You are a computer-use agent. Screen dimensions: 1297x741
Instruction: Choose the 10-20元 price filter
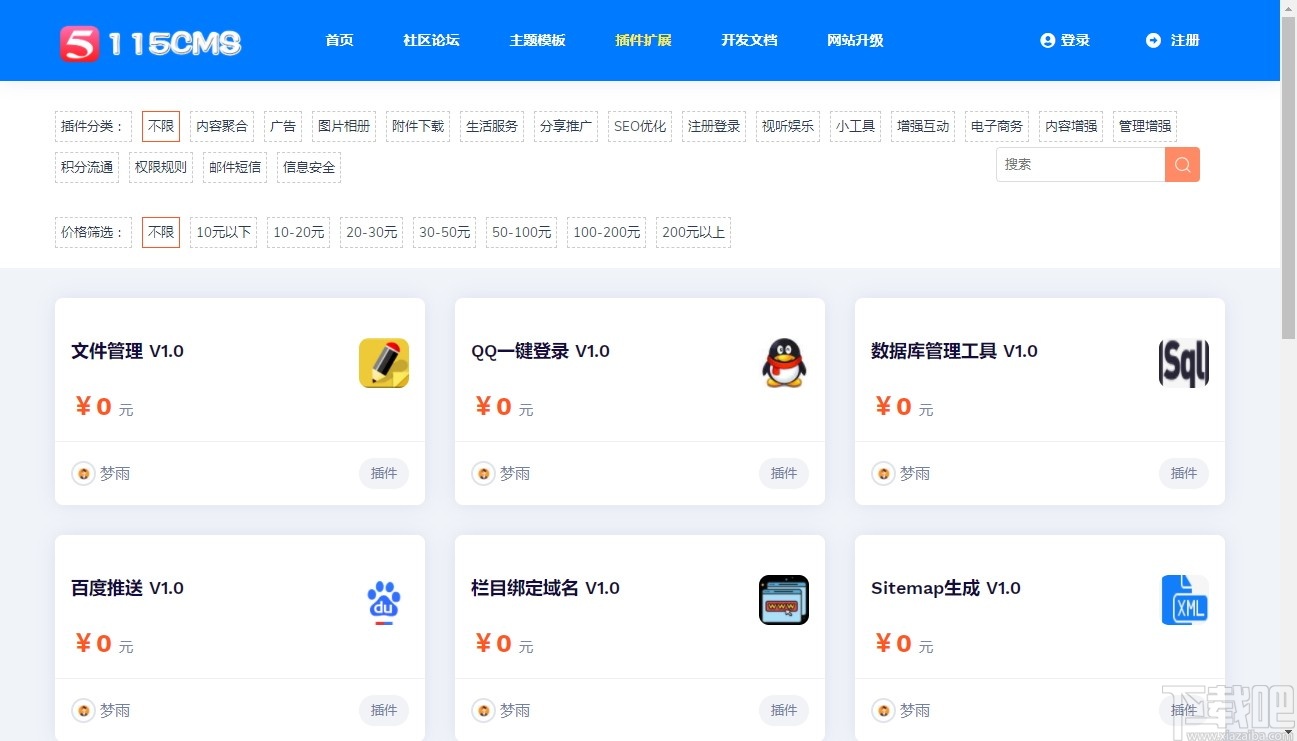(299, 232)
